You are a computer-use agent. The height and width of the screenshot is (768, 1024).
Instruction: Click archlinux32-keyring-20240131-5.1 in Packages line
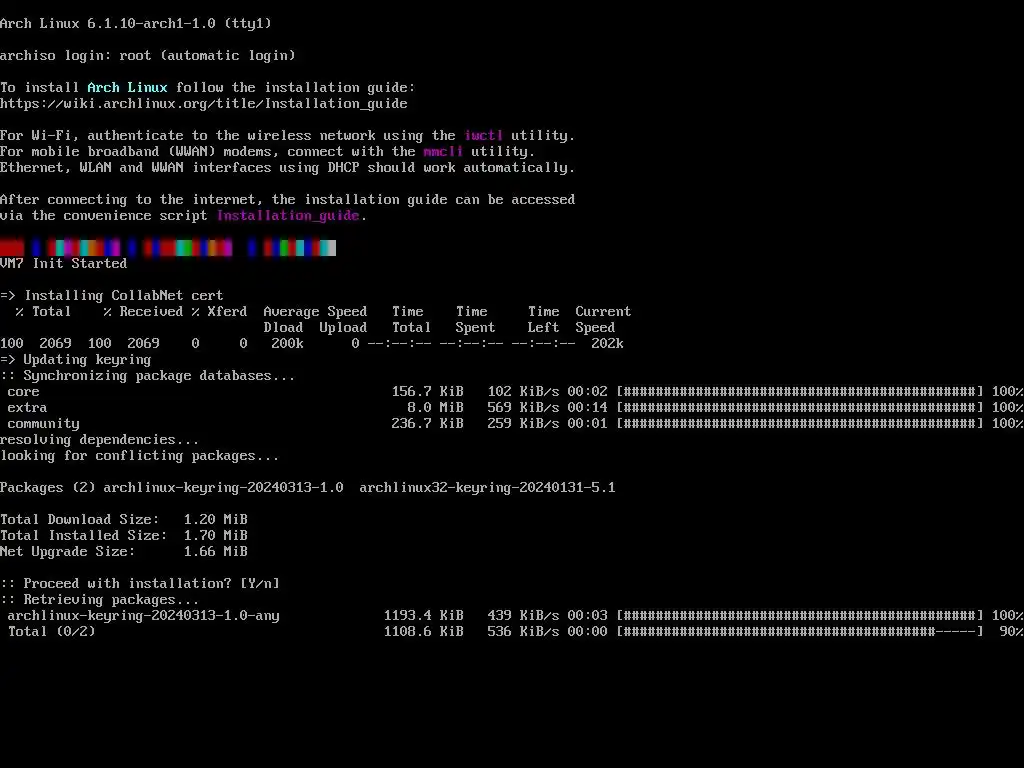(x=487, y=488)
